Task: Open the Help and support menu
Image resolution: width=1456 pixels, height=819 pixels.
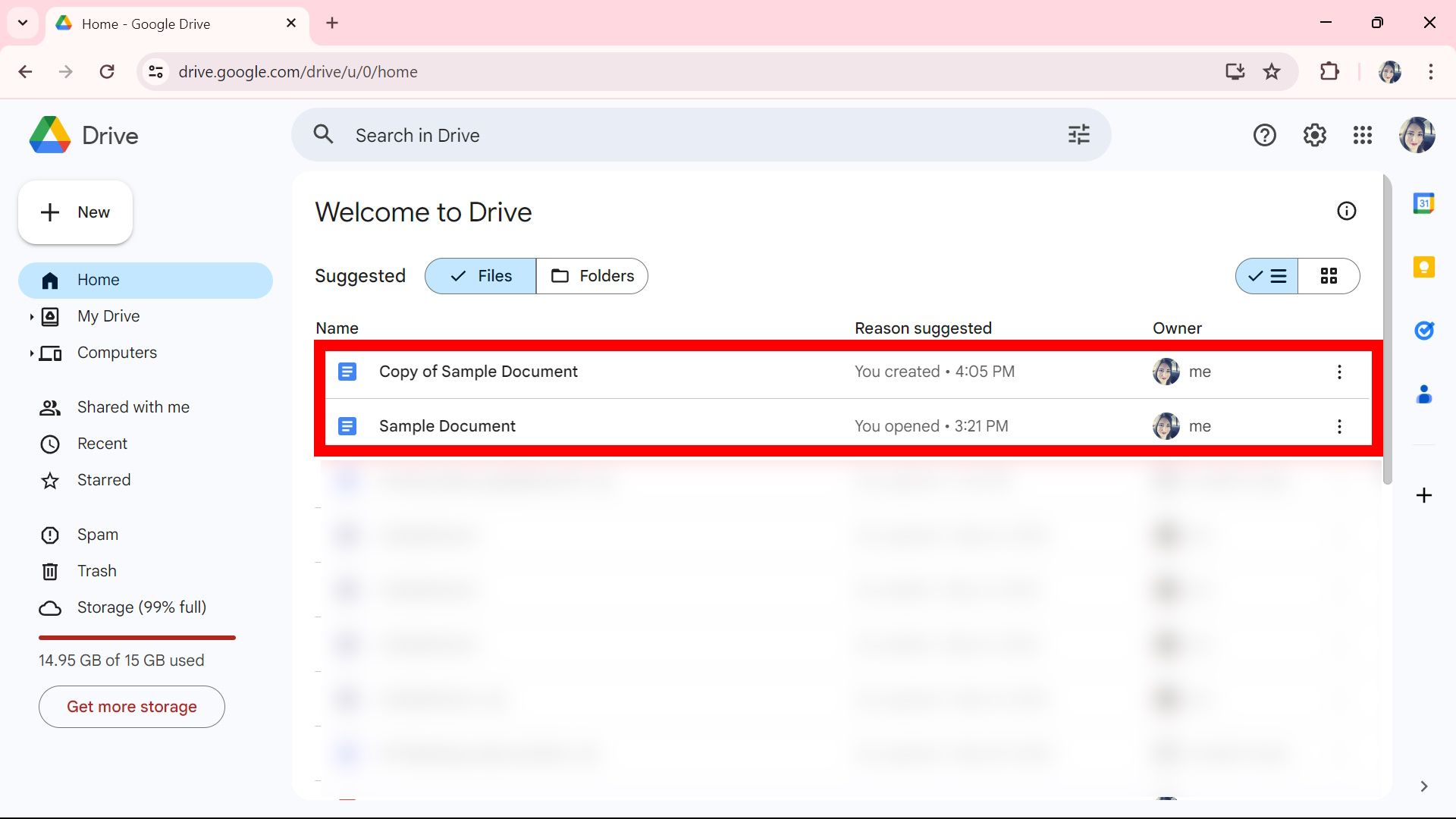Action: coord(1264,135)
